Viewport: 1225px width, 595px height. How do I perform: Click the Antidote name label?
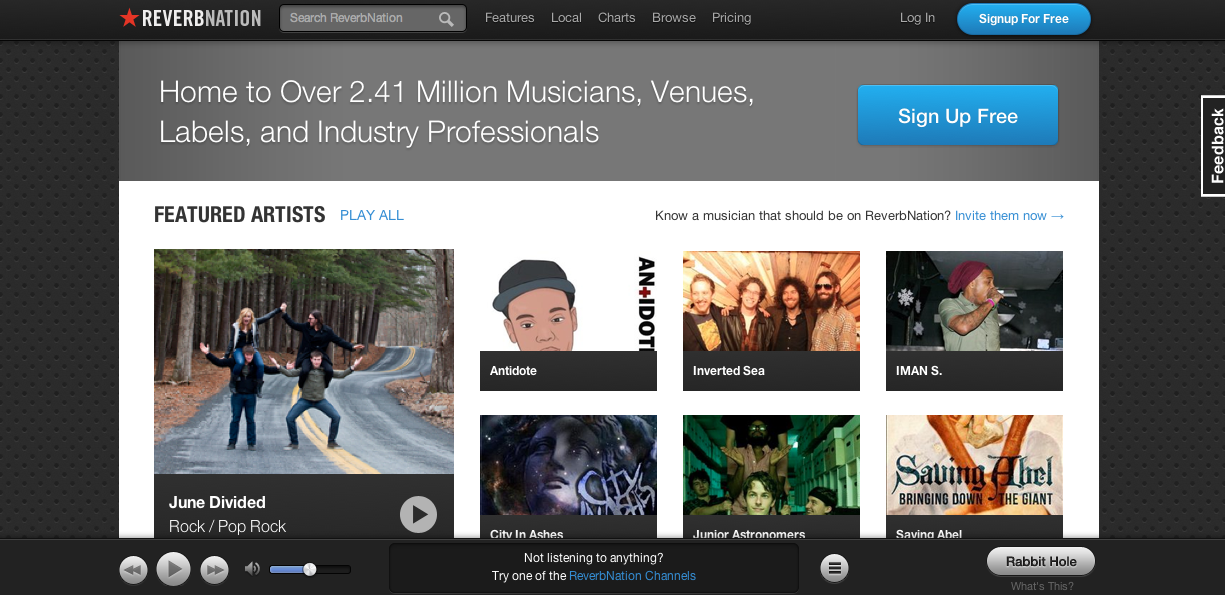click(513, 371)
